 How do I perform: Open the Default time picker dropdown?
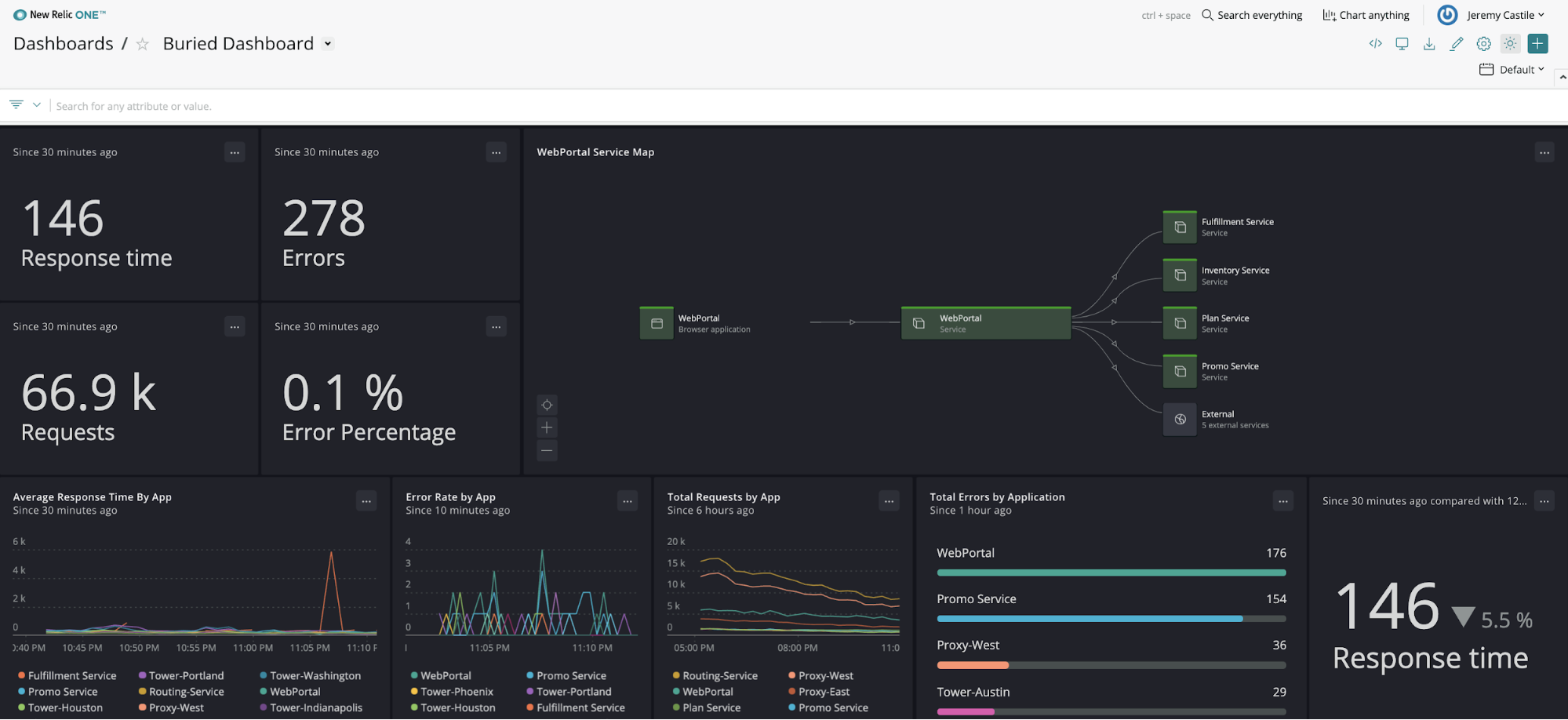tap(1512, 70)
